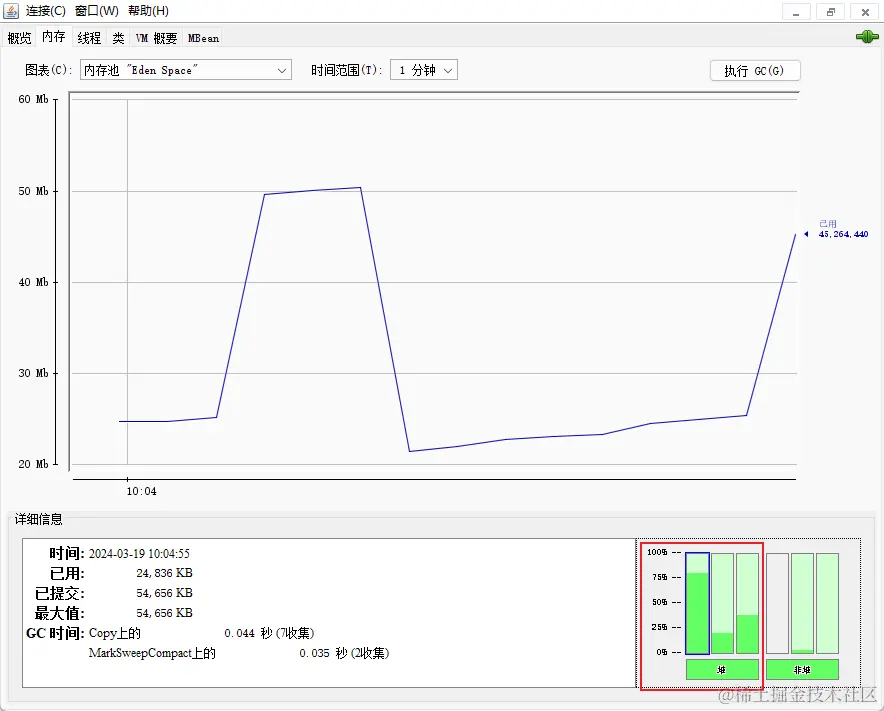
Task: Switch to the 概览 tab
Action: (19, 38)
